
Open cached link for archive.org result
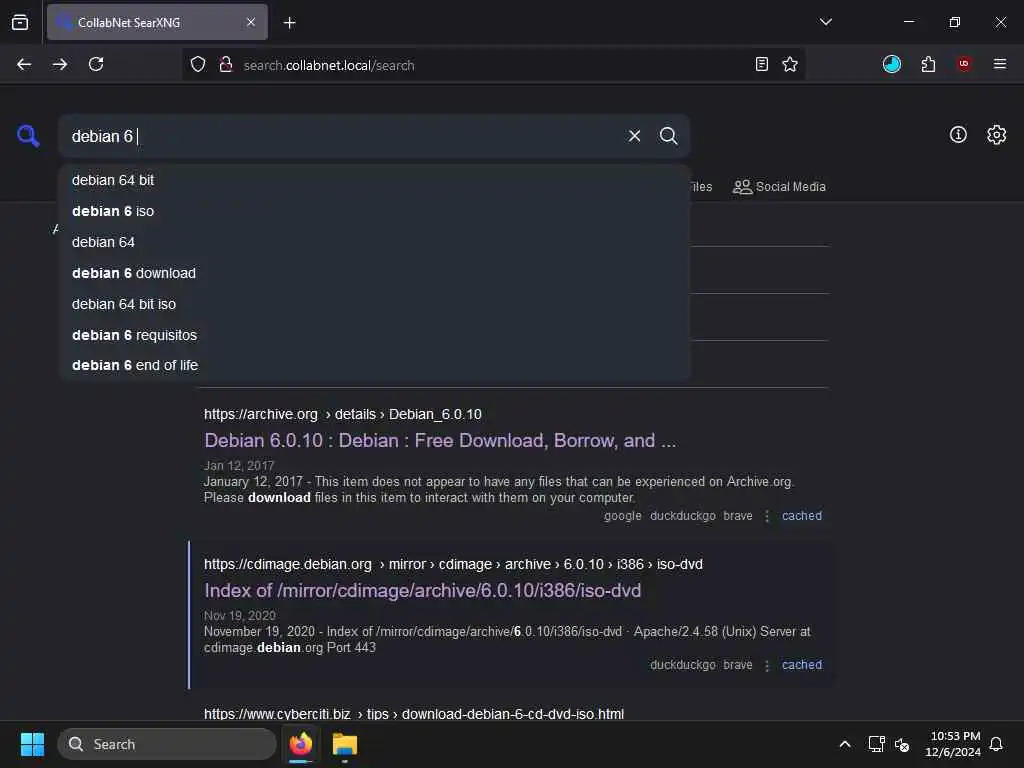801,516
